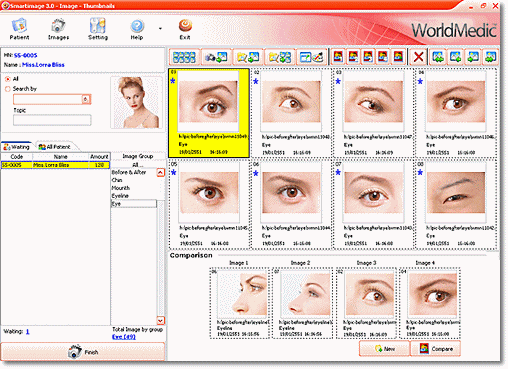
Task: Switch to the Waiting tab
Action: click(x=17, y=147)
